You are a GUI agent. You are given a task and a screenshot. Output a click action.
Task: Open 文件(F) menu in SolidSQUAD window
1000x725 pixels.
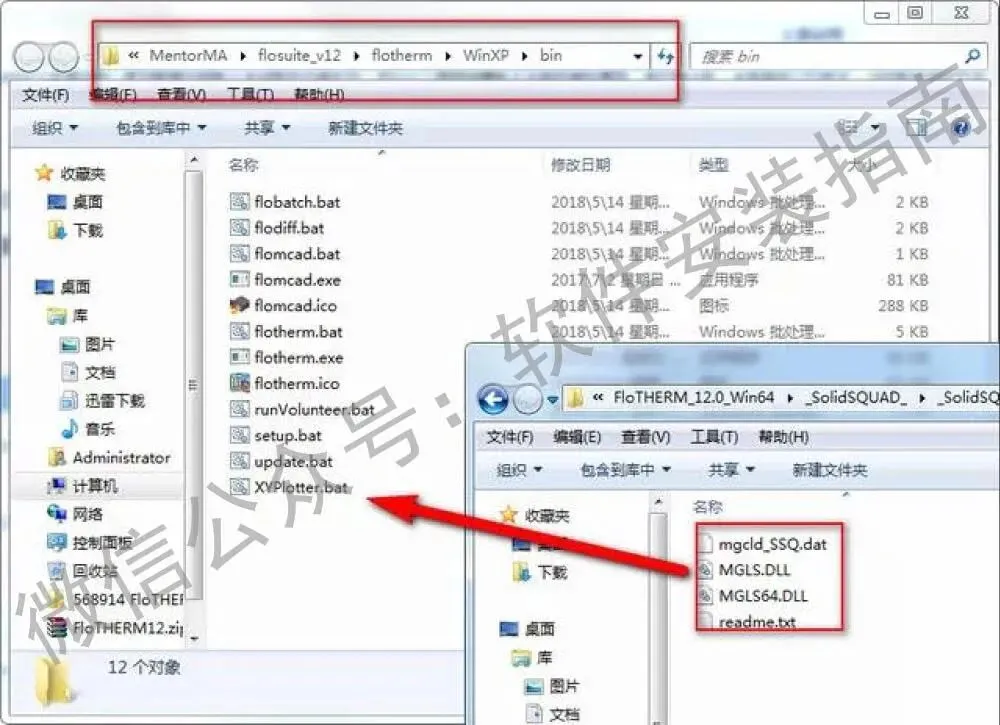[x=510, y=437]
